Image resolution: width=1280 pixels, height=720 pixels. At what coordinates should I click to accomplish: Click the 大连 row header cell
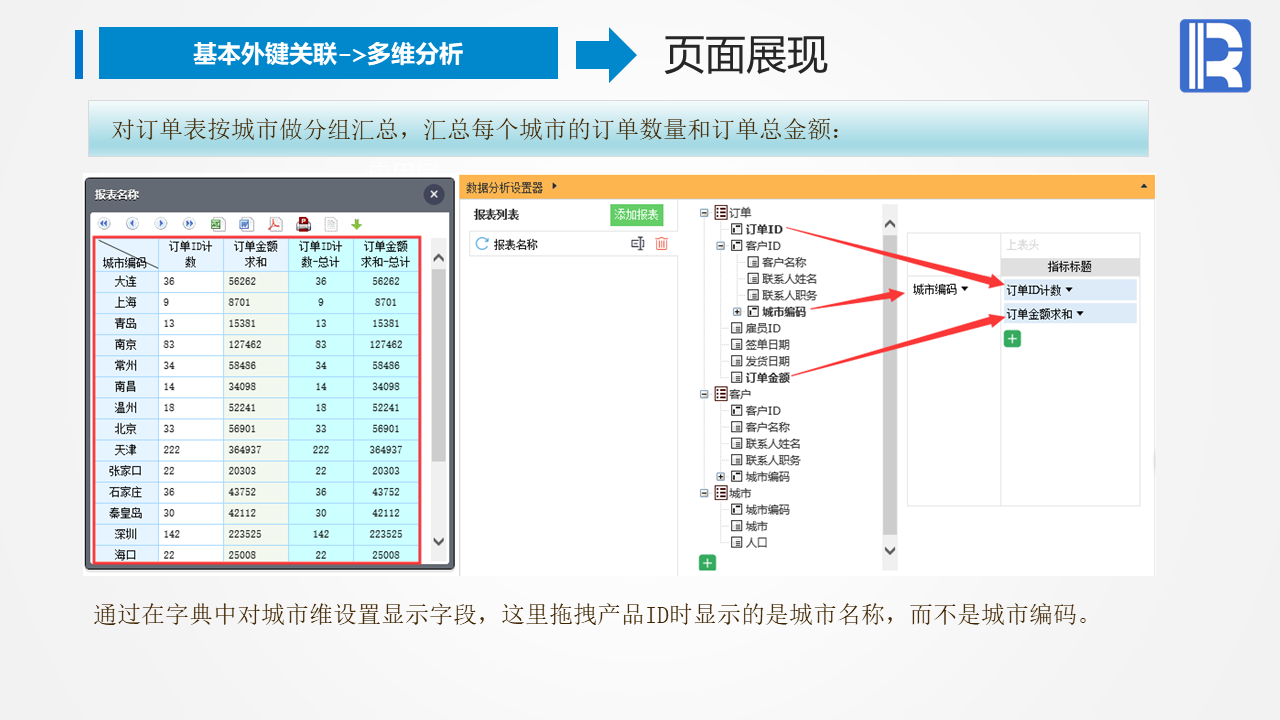pos(126,282)
